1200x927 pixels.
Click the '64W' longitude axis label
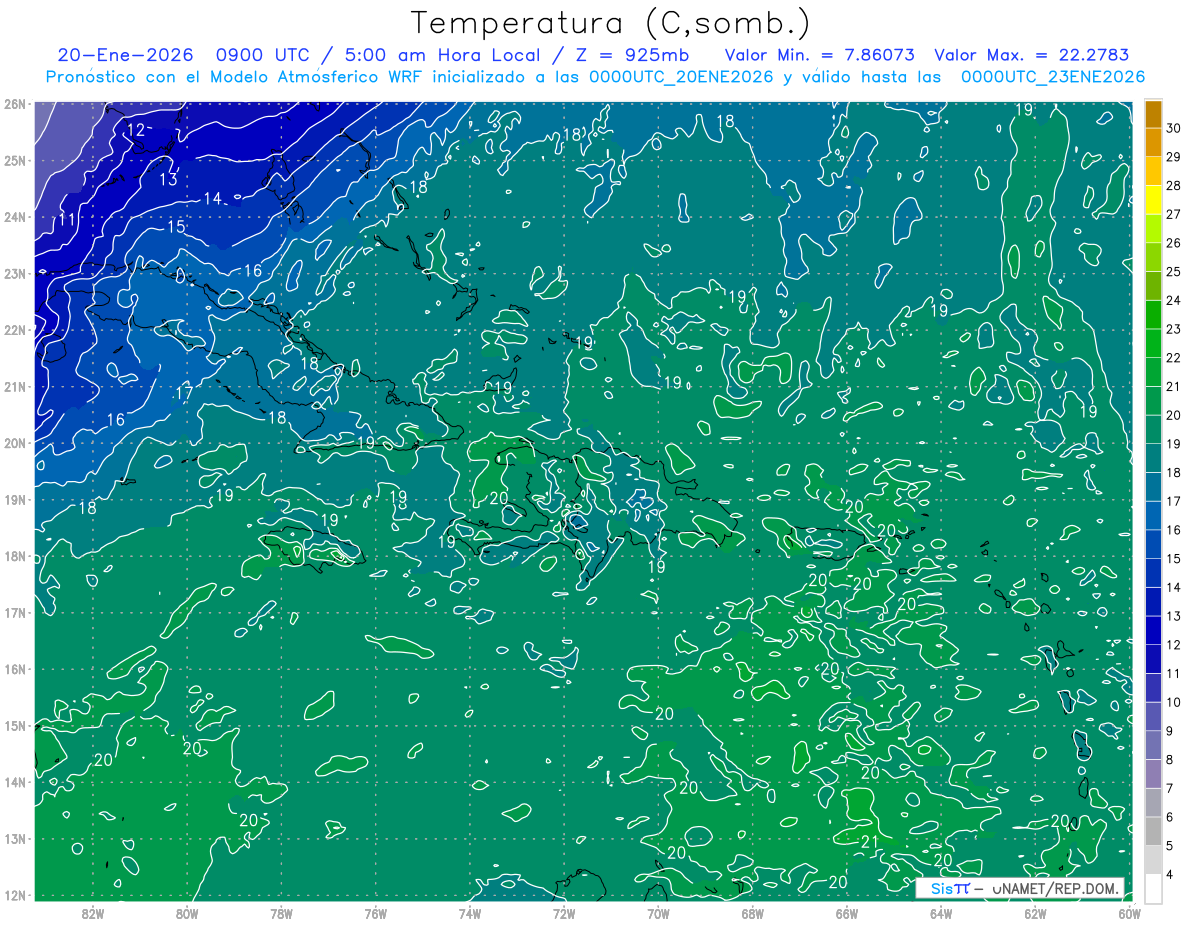[x=941, y=913]
